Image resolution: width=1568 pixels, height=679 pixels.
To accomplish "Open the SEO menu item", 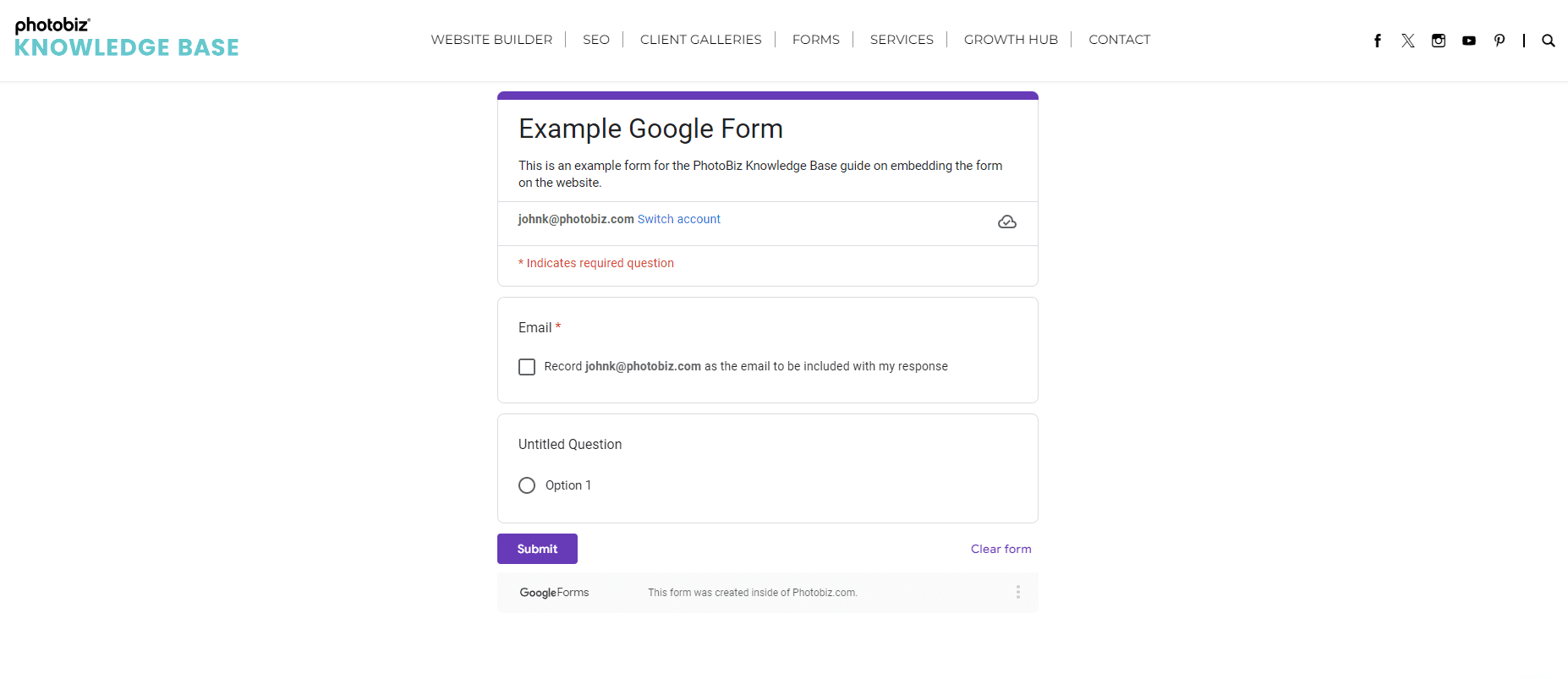I will [596, 40].
